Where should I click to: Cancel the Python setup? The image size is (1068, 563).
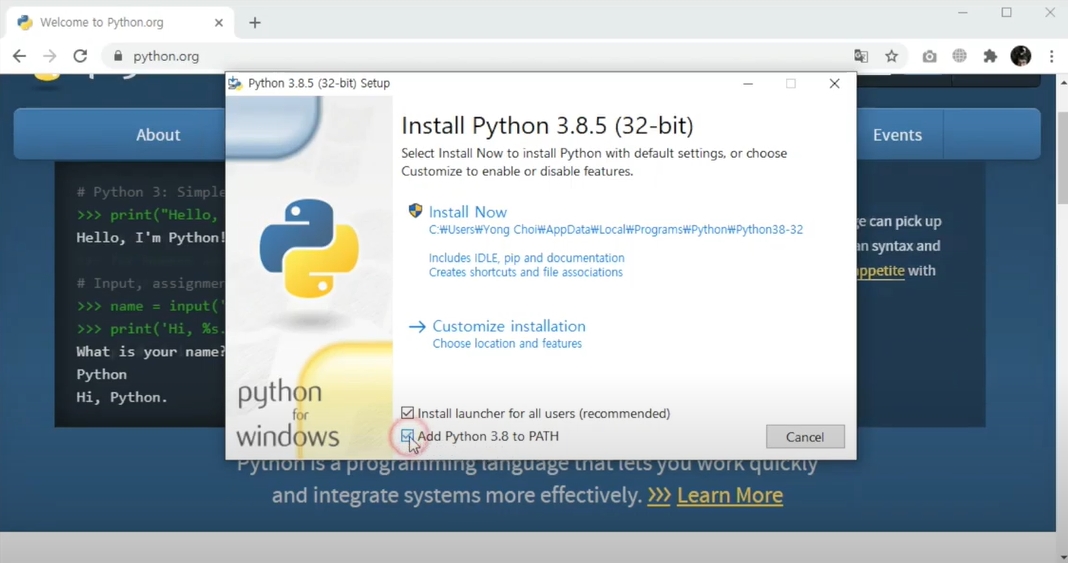click(805, 437)
